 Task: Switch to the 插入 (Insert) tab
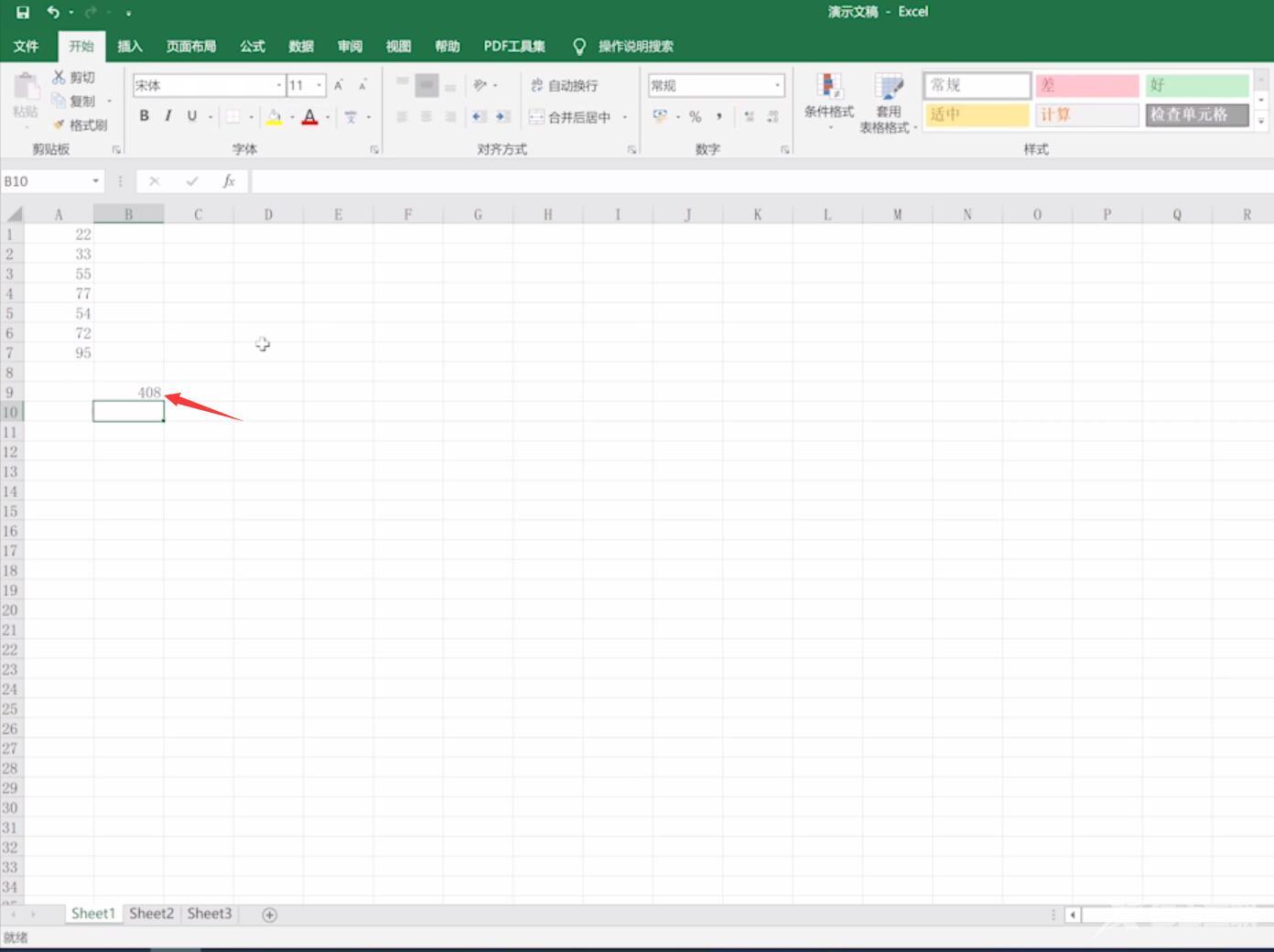tap(130, 46)
